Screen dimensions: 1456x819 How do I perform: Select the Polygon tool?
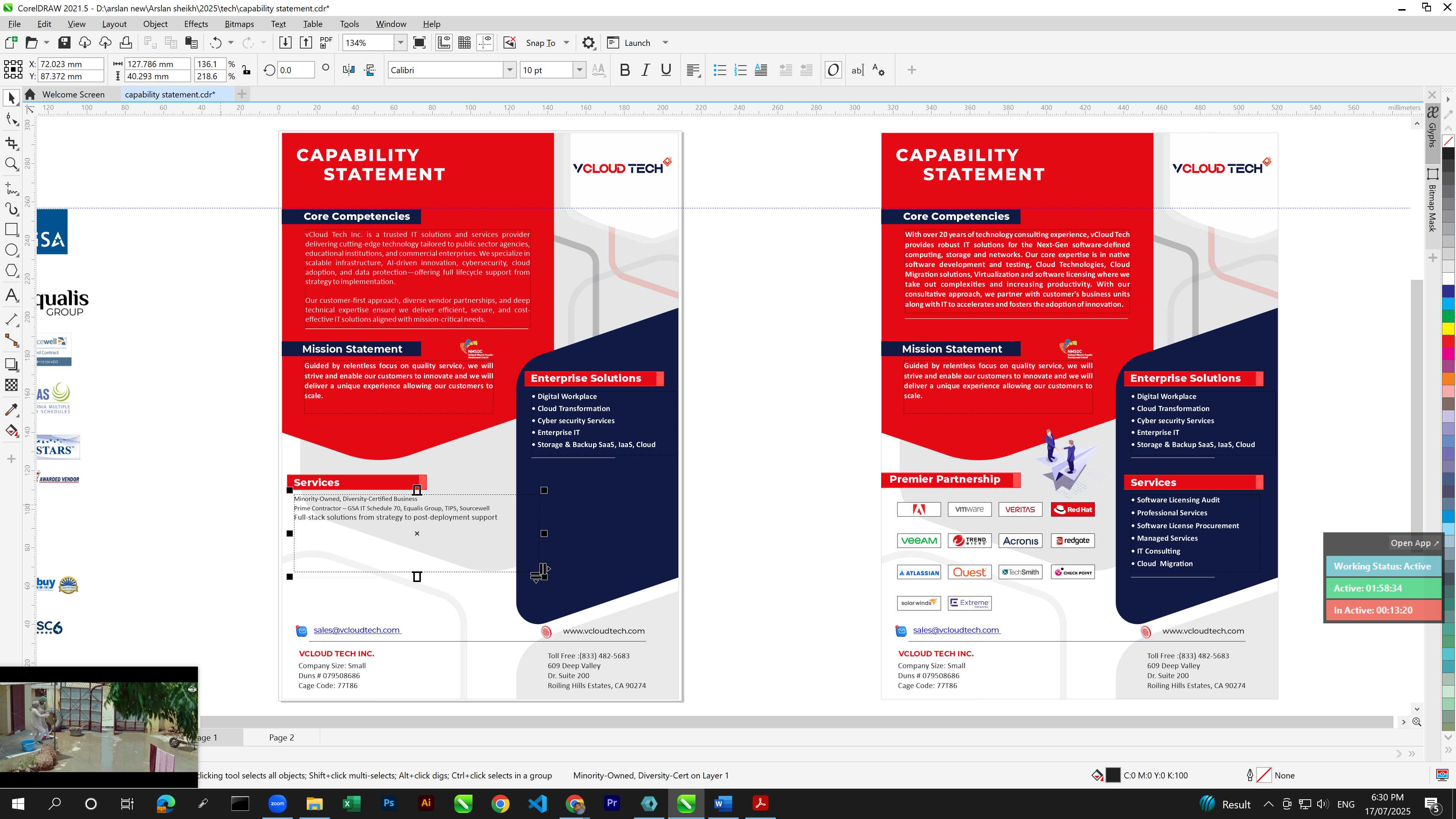(11, 270)
